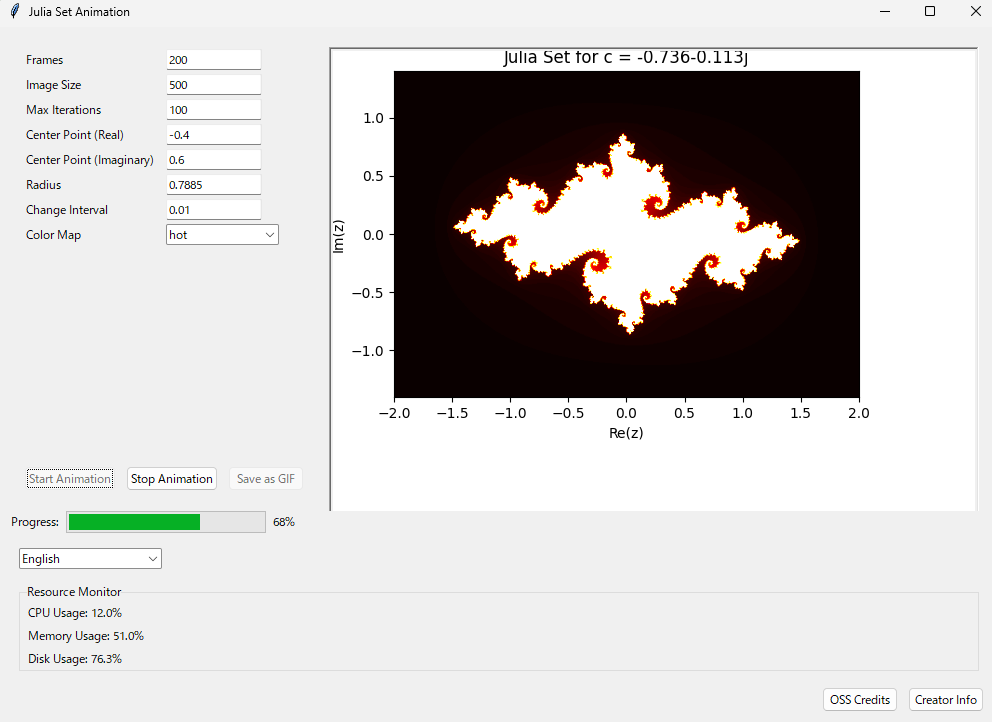
Task: Save the animation as GIF
Action: pyautogui.click(x=265, y=478)
